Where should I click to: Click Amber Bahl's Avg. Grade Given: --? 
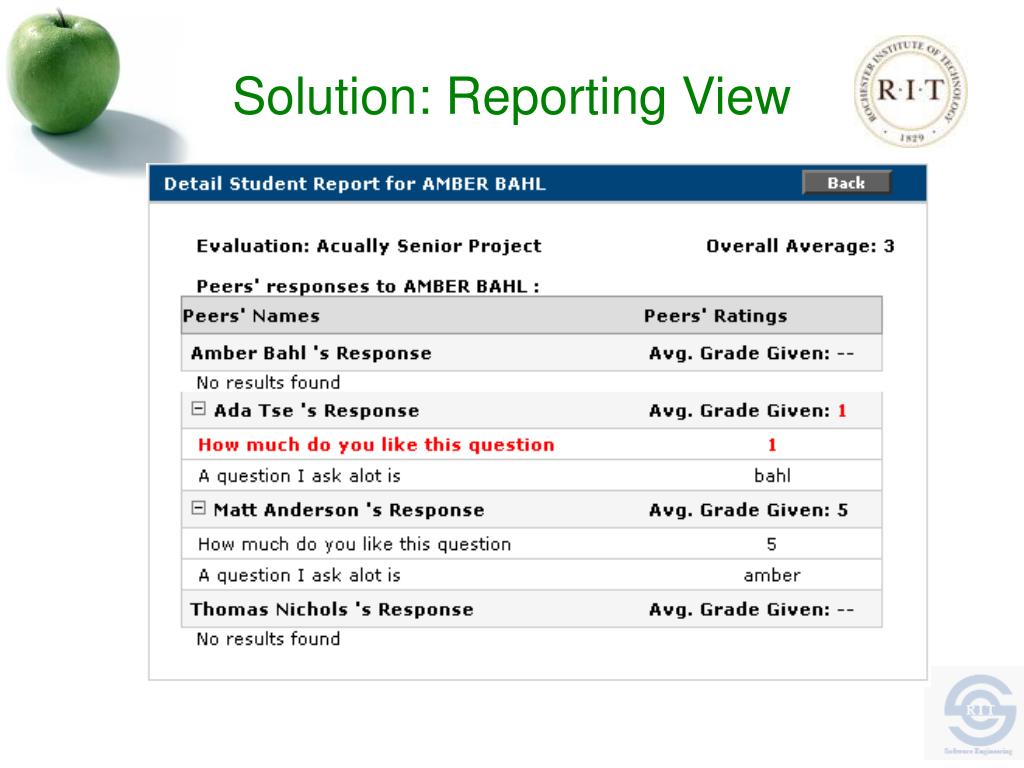[x=752, y=353]
